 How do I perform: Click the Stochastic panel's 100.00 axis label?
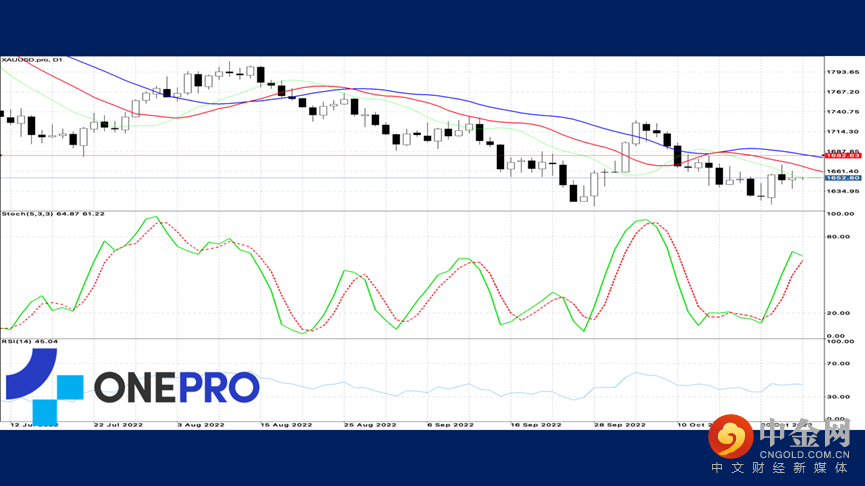(x=840, y=213)
